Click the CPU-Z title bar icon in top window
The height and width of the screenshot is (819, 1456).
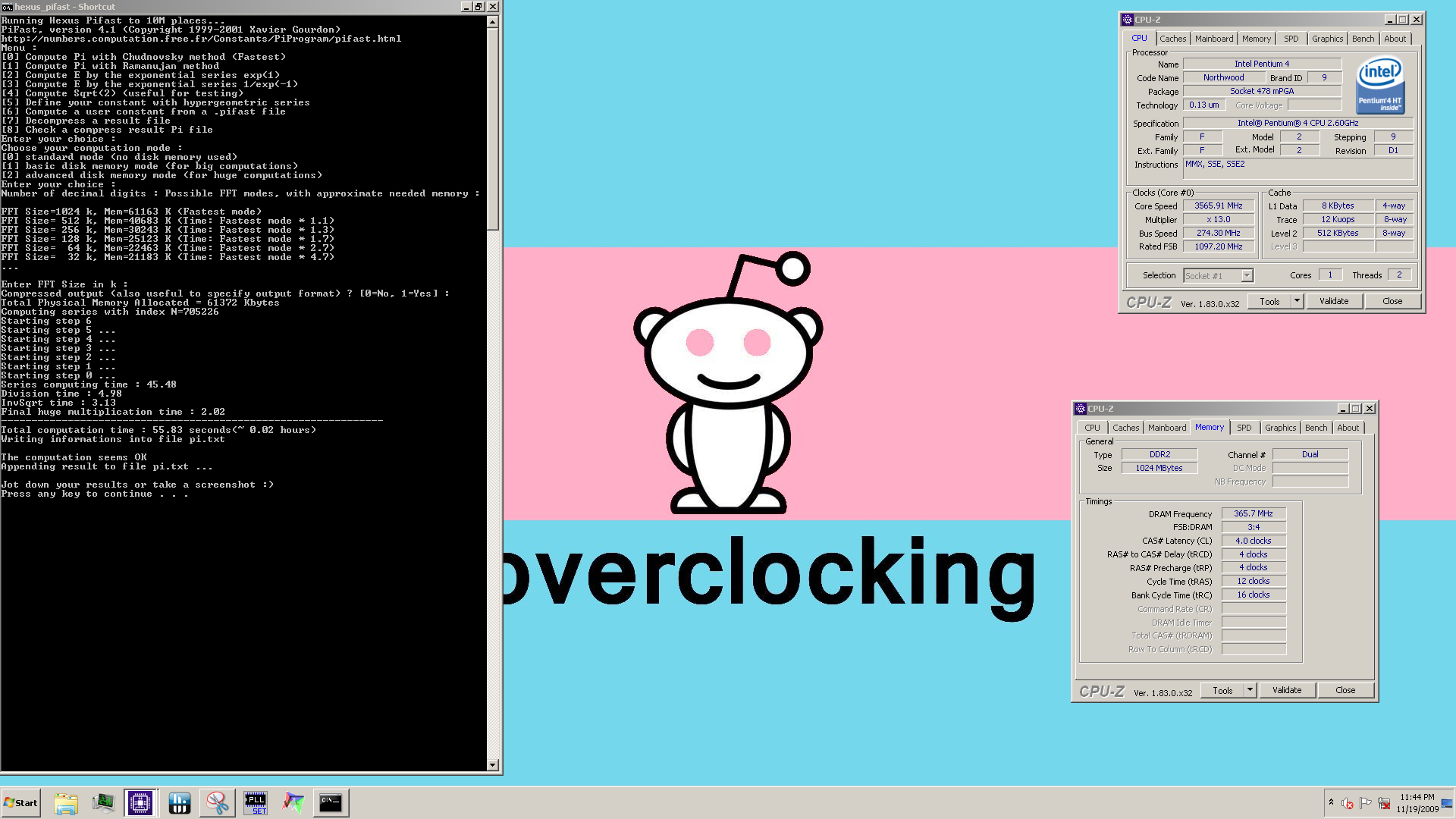1128,20
